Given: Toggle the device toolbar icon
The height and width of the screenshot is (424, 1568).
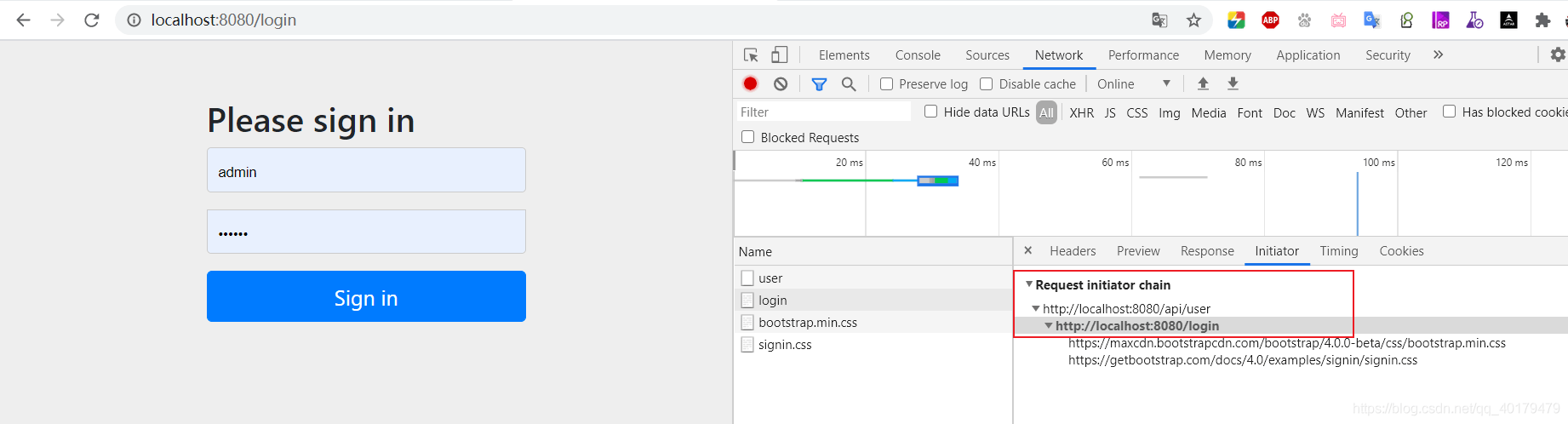Looking at the screenshot, I should click(x=779, y=55).
